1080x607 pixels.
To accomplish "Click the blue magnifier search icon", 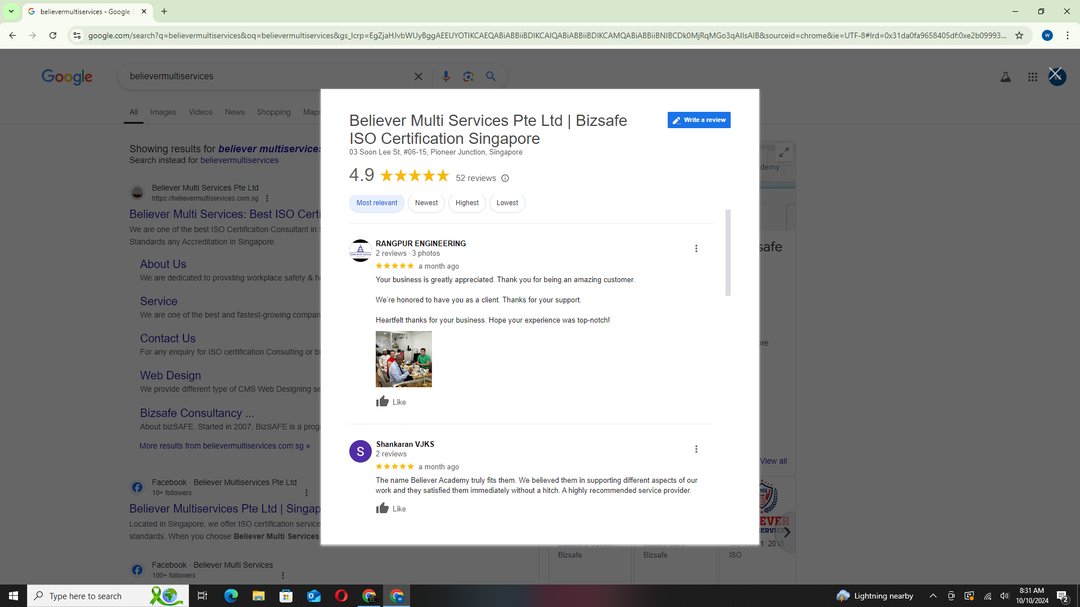I will coord(490,76).
